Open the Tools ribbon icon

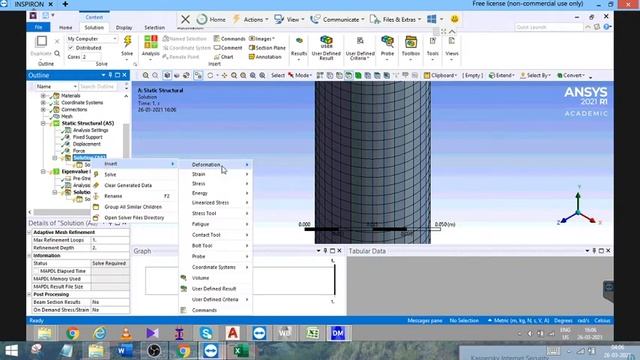pos(433,42)
